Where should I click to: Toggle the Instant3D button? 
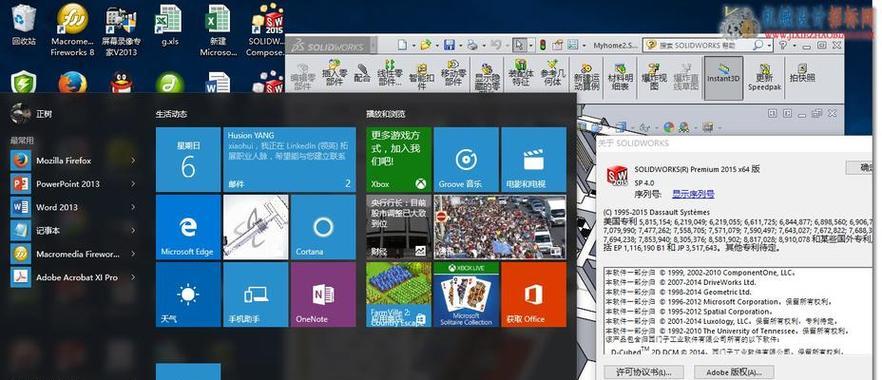pos(723,78)
